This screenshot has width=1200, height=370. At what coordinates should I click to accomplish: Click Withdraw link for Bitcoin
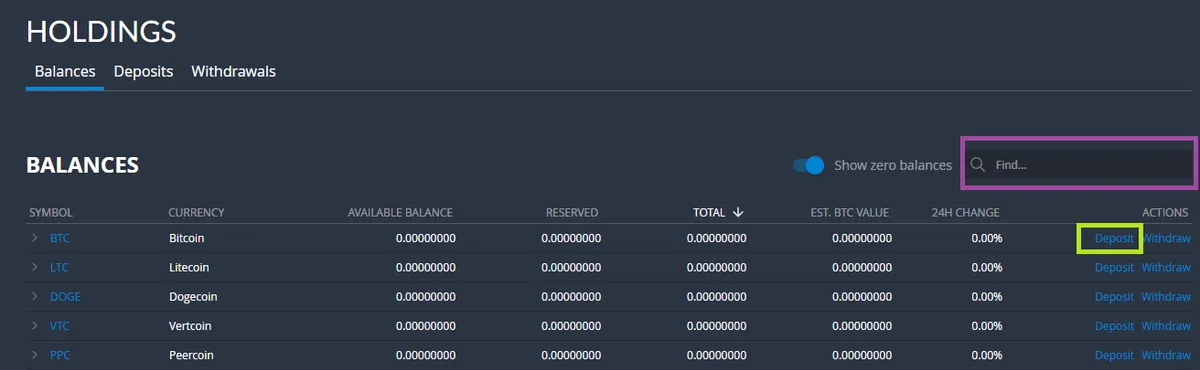point(1166,239)
